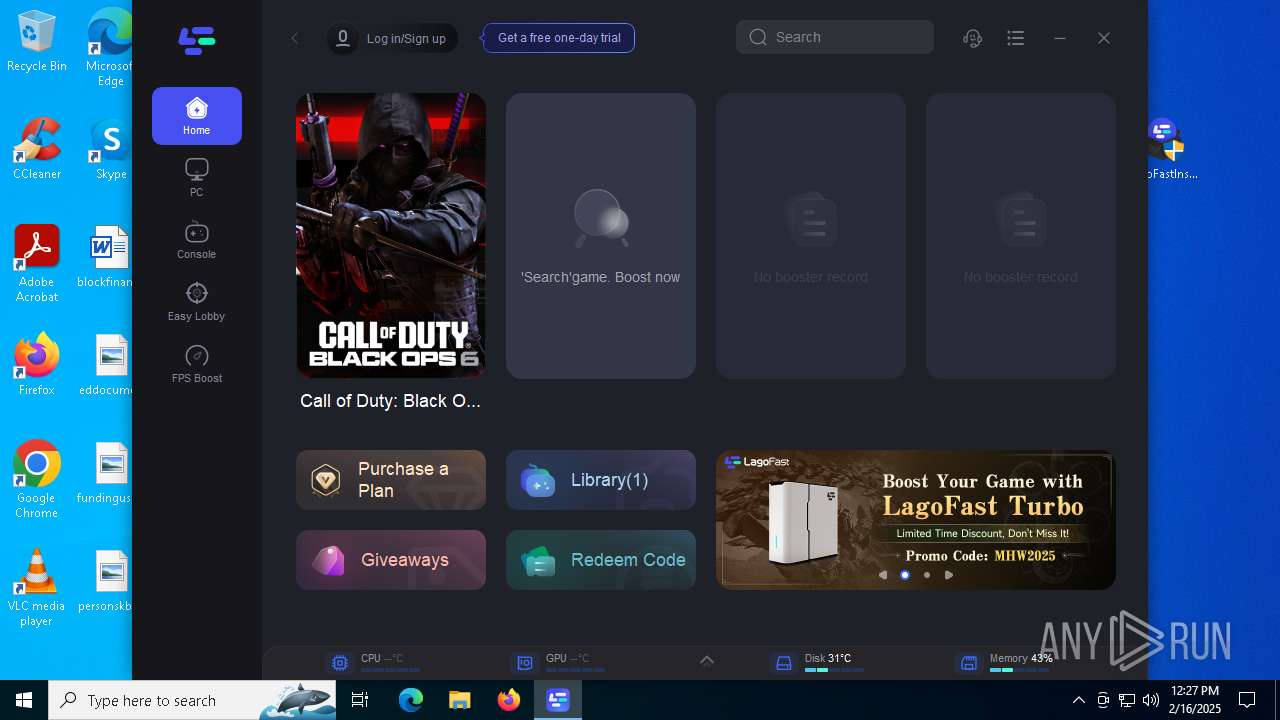The image size is (1280, 720).
Task: Click the Log in/Sign up button
Action: [x=392, y=38]
